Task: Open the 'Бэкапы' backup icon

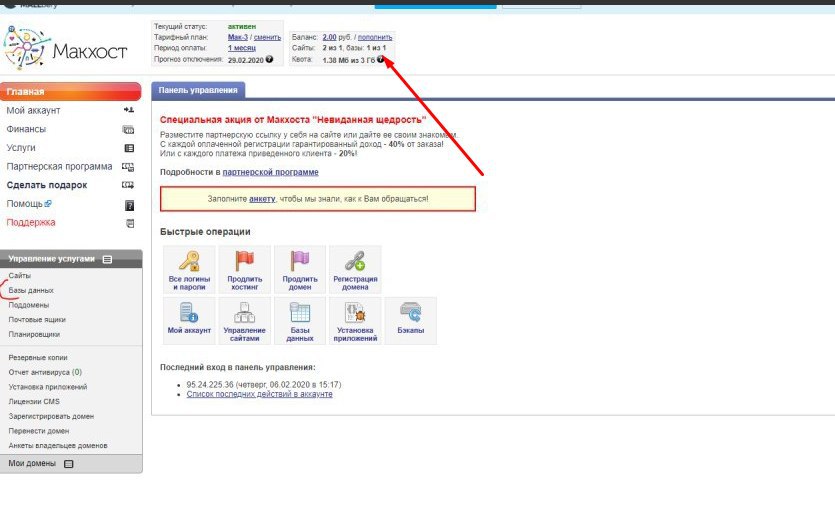Action: [411, 320]
